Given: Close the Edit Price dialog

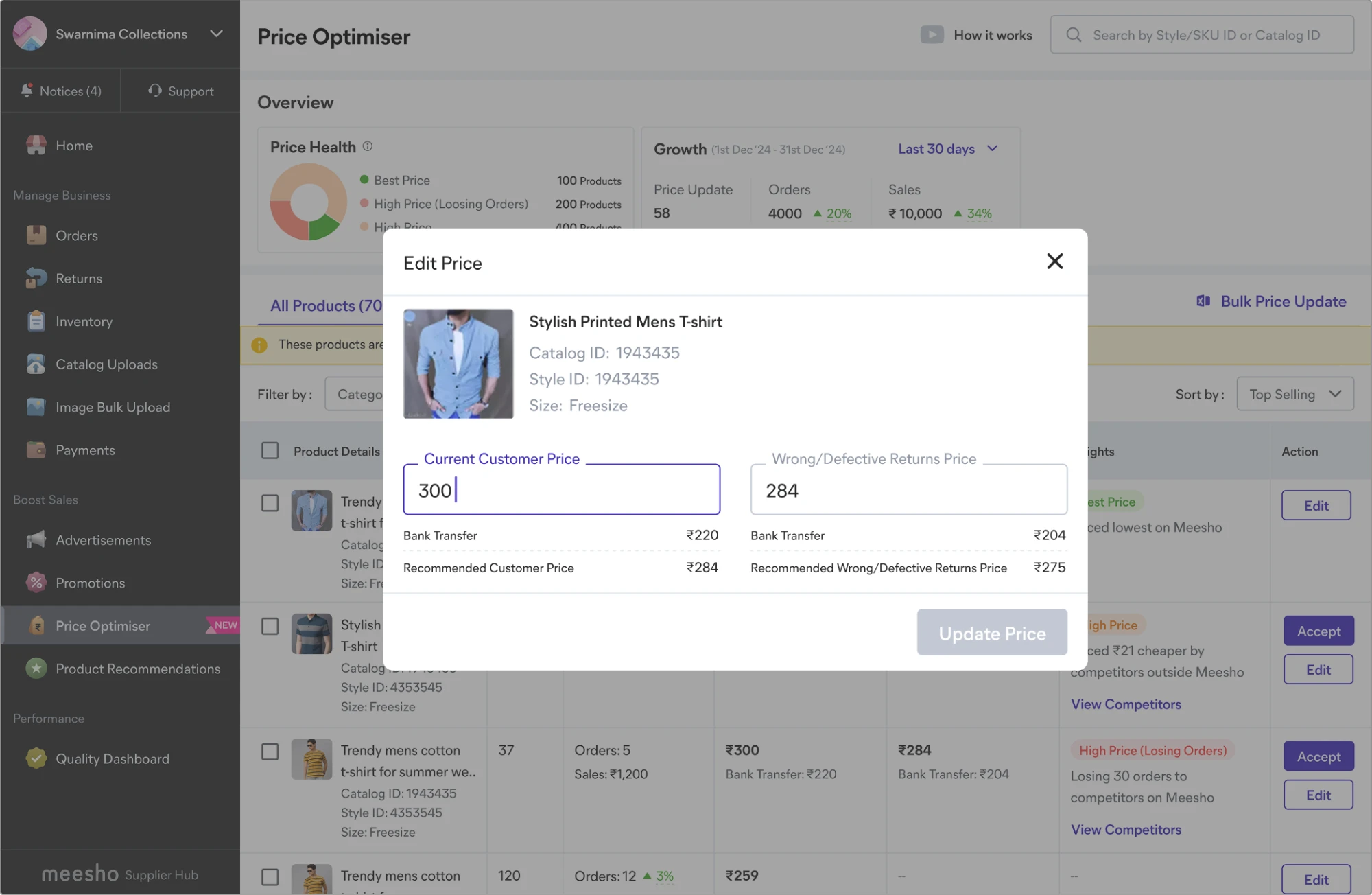Looking at the screenshot, I should (1054, 261).
